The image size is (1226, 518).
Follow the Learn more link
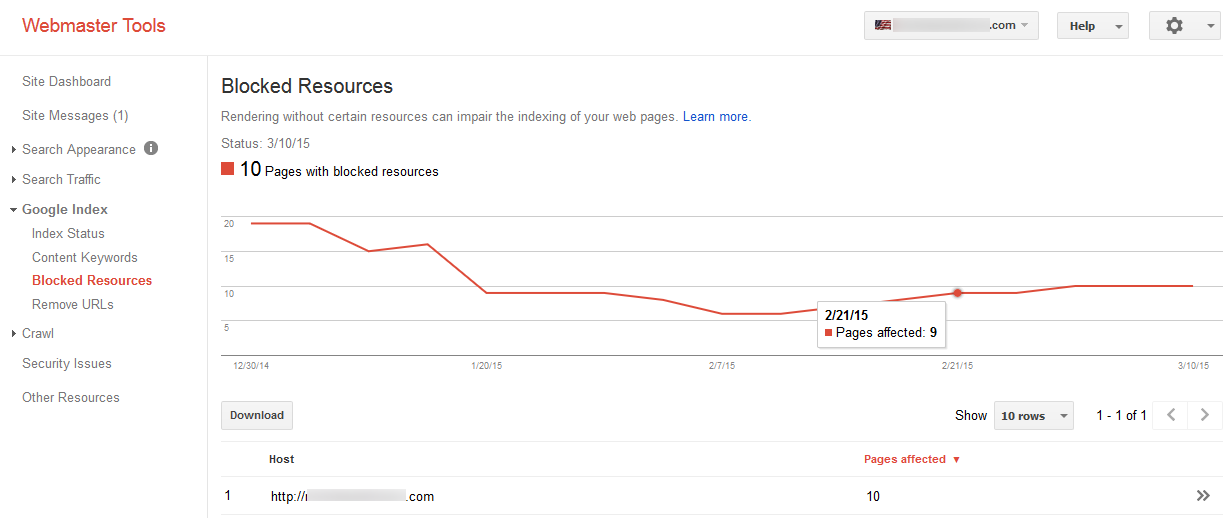[x=716, y=117]
